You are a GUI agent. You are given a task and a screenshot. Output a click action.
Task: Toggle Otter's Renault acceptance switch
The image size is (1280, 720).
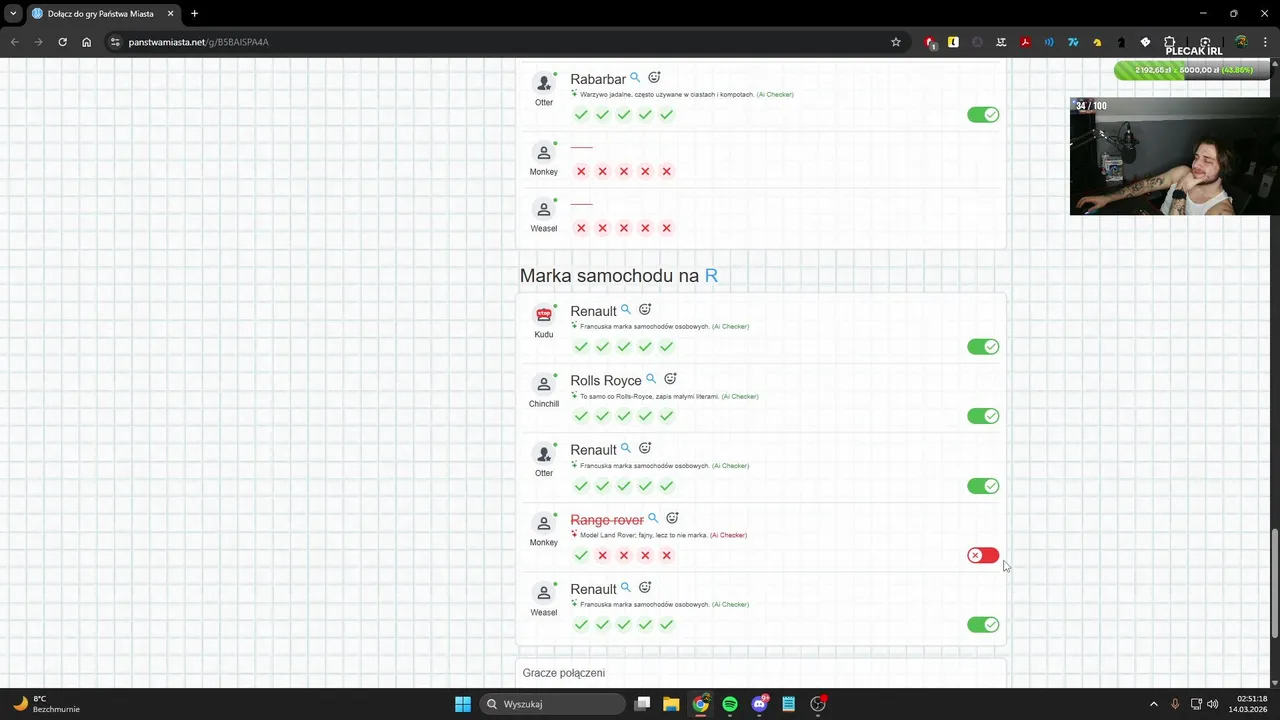point(983,486)
